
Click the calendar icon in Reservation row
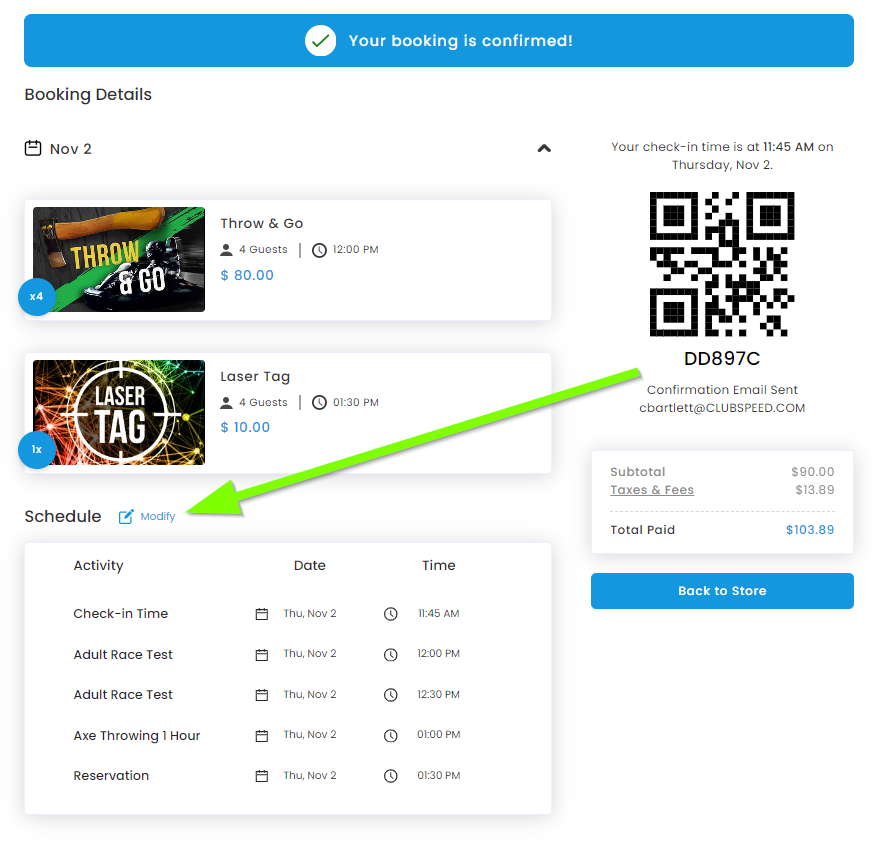[262, 776]
